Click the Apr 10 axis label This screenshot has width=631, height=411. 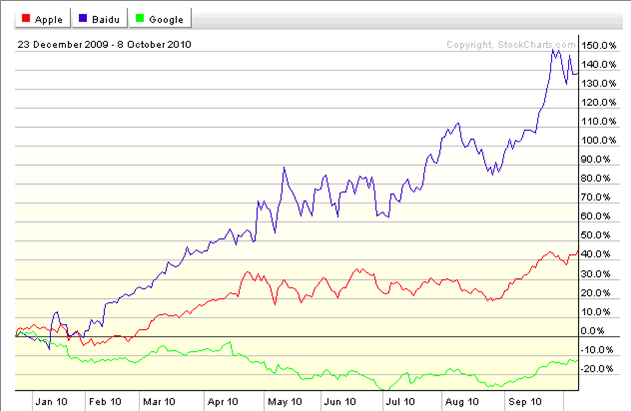tap(223, 401)
